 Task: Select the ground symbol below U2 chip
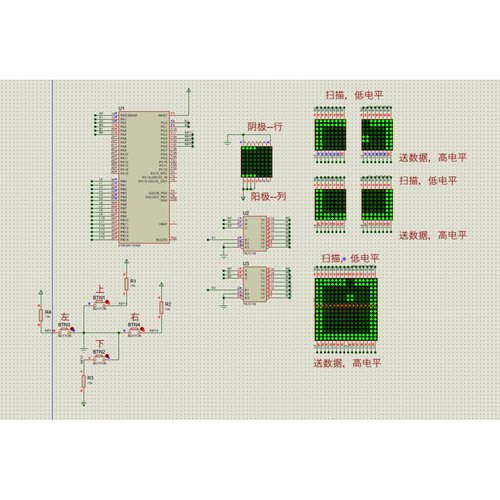(224, 256)
